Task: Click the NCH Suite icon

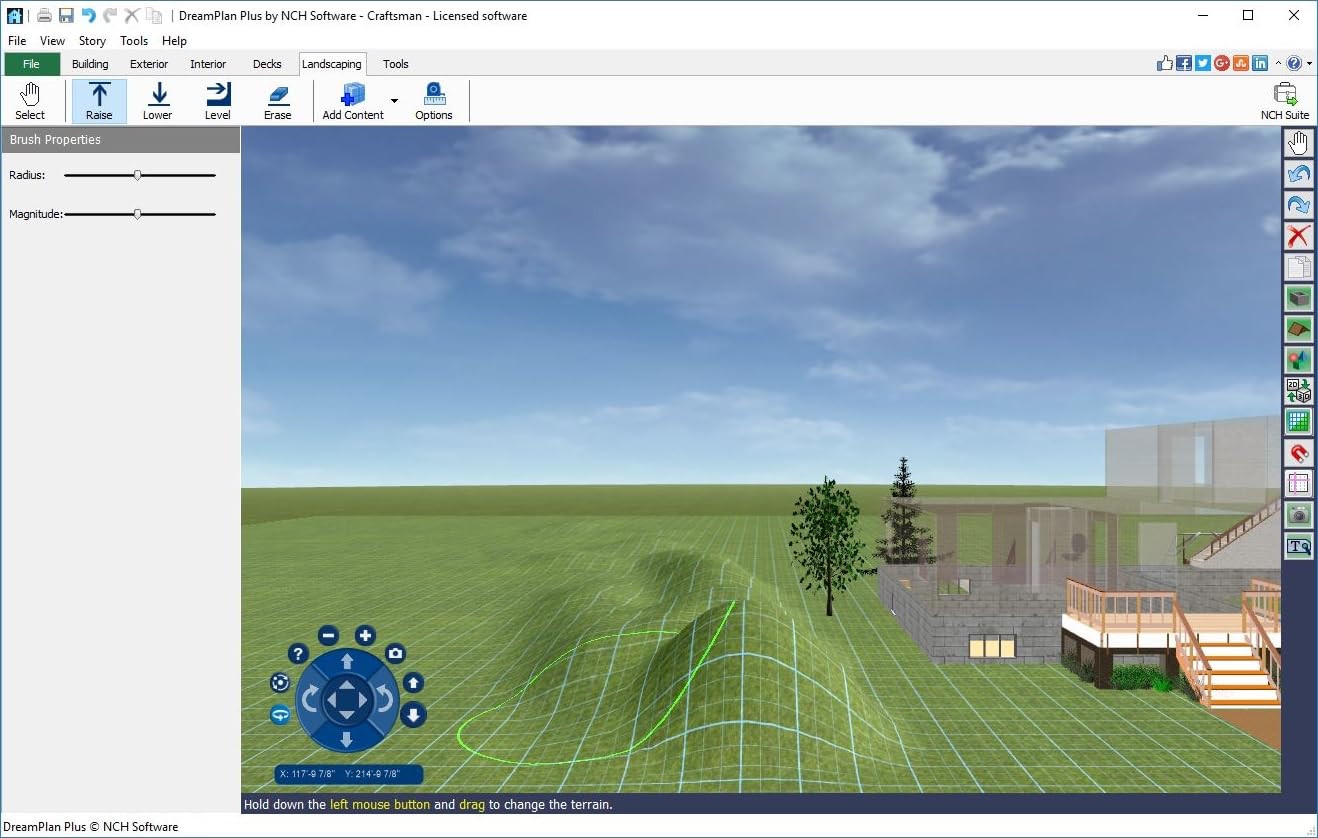Action: coord(1284,101)
